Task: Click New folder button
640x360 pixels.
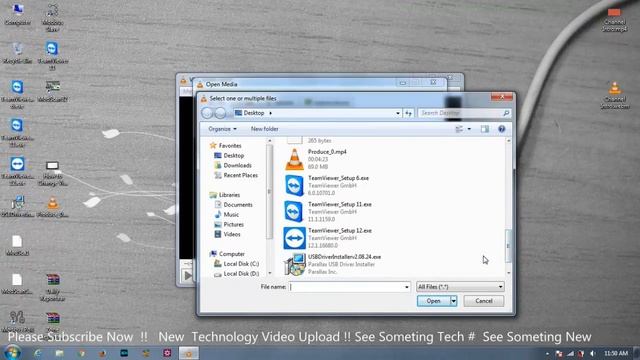Action: click(264, 129)
